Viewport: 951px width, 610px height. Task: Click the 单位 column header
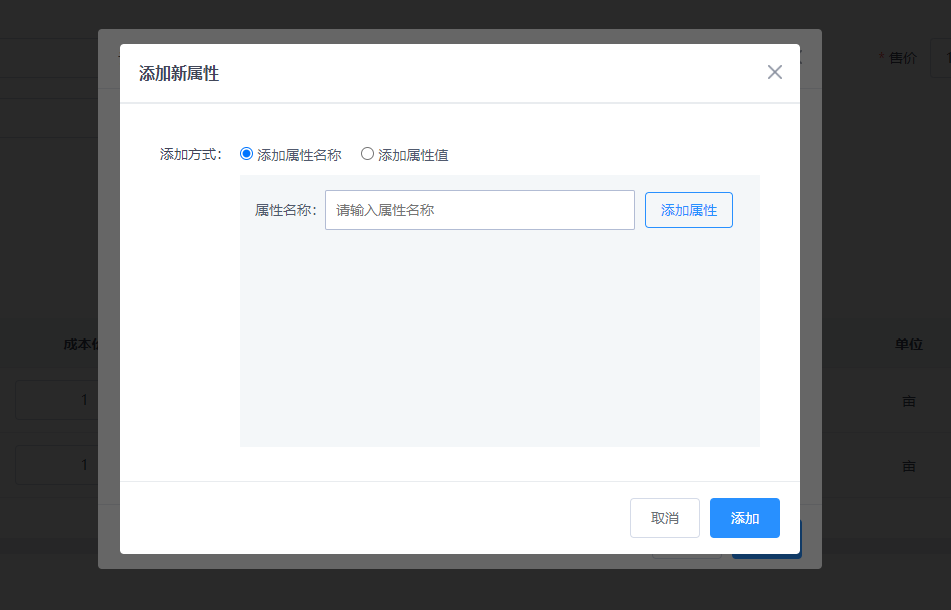tap(908, 344)
